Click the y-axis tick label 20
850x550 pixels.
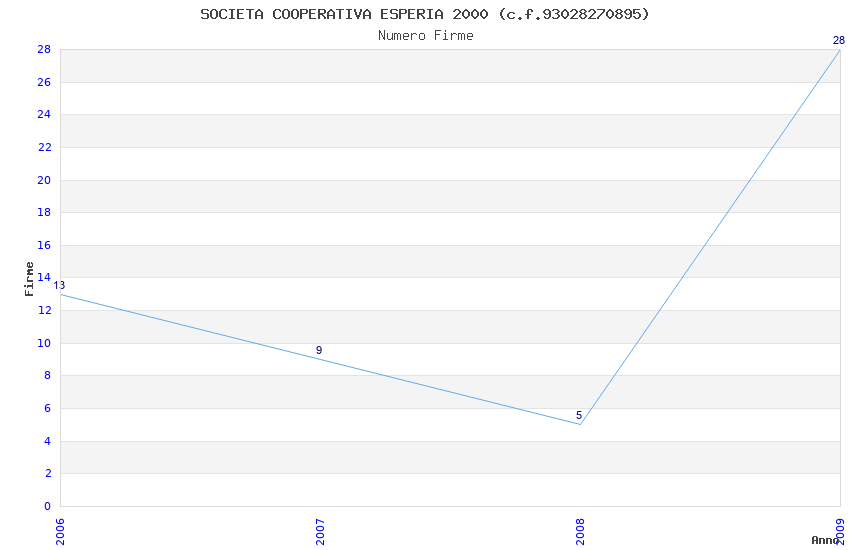coord(44,180)
